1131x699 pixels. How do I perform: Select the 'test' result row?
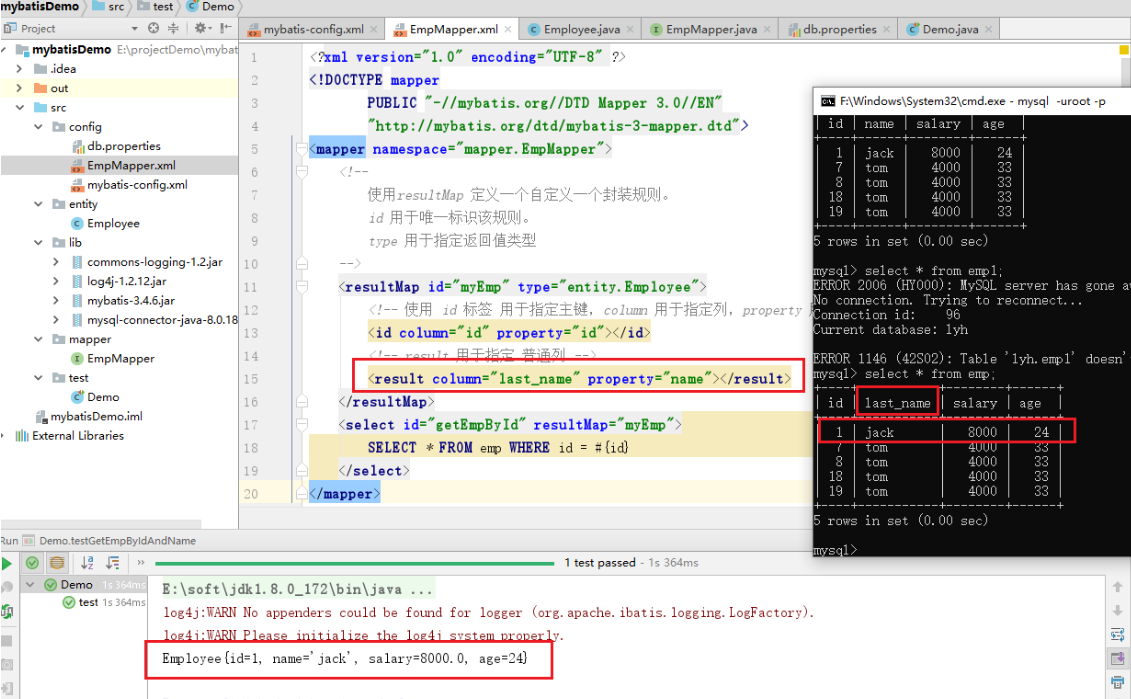(104, 602)
